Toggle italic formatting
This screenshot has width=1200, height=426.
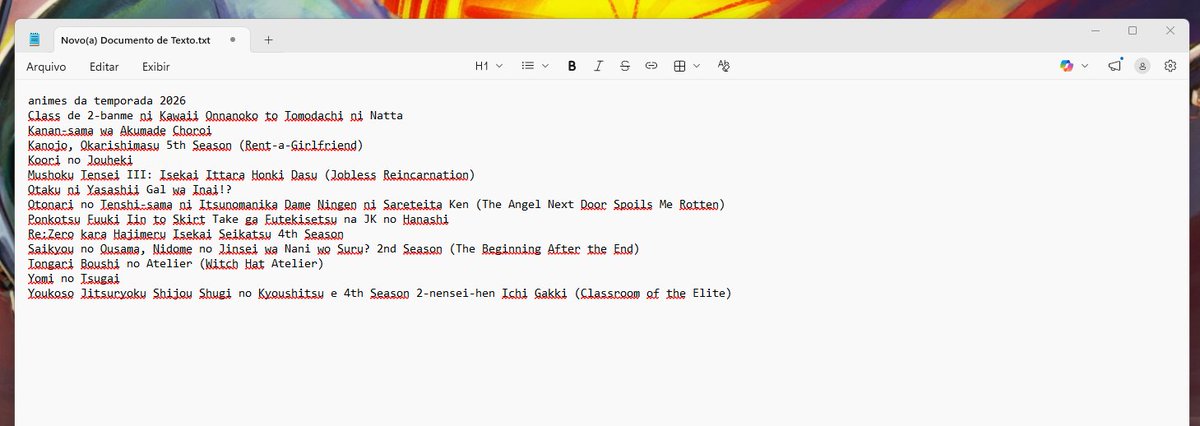click(x=598, y=66)
